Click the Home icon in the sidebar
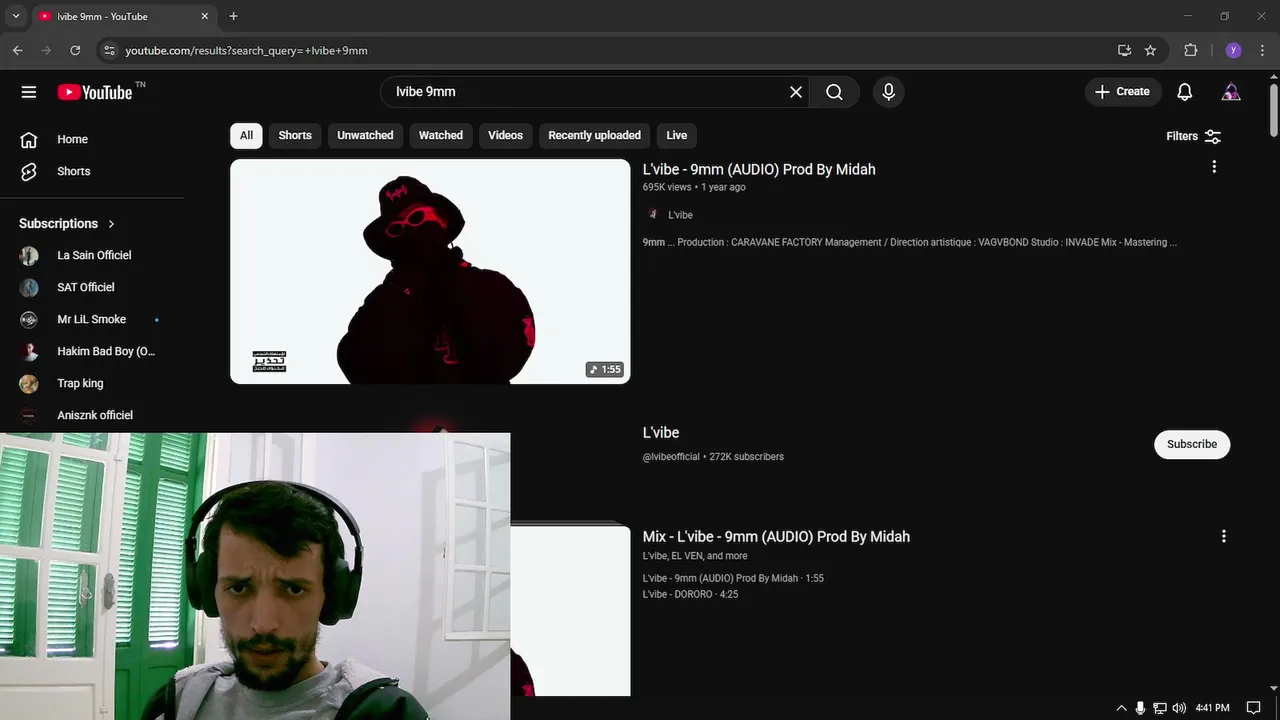The height and width of the screenshot is (720, 1280). pyautogui.click(x=29, y=139)
